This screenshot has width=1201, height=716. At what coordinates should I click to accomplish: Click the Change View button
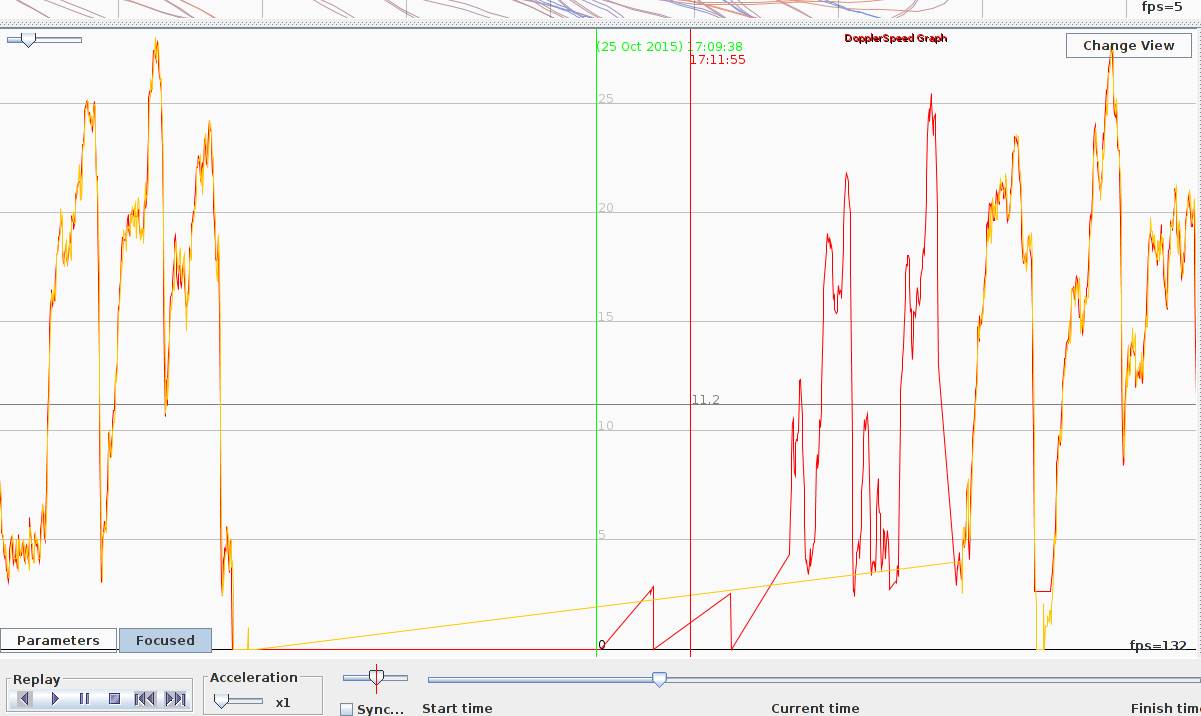(x=1128, y=45)
